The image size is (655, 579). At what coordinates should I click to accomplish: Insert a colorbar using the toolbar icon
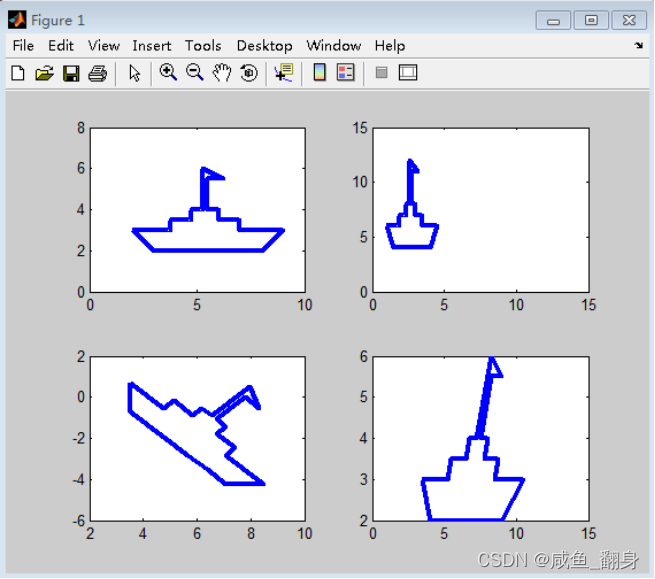[320, 72]
